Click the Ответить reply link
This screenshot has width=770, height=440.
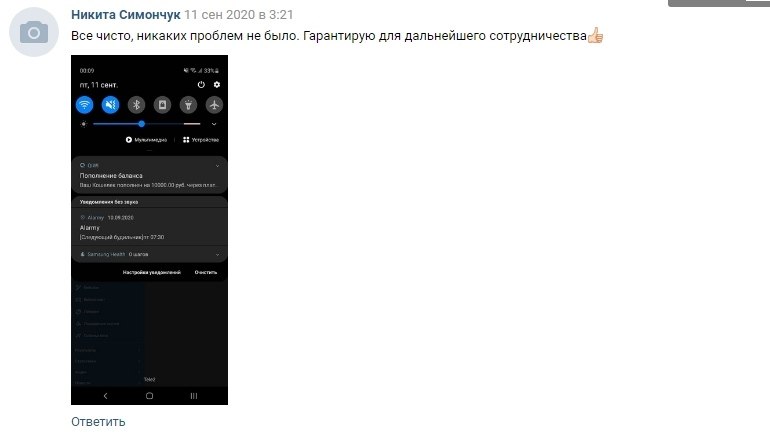[x=98, y=422]
